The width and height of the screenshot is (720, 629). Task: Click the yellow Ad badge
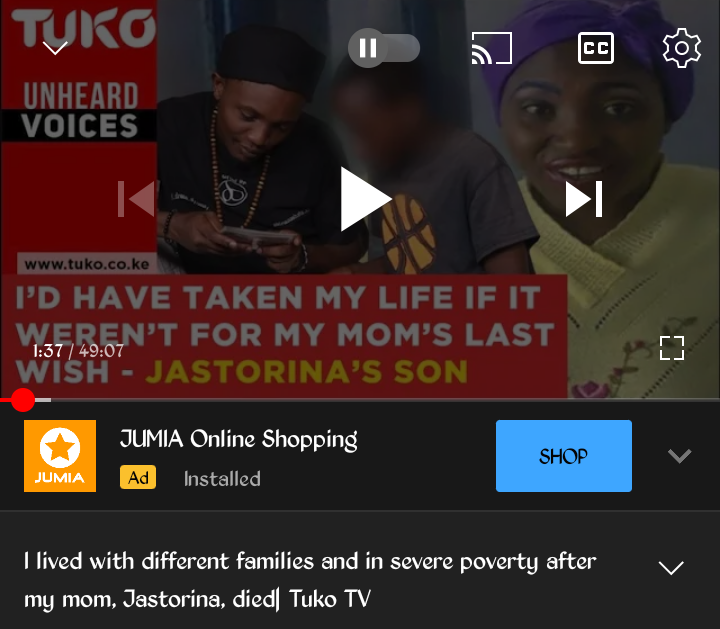coord(138,477)
